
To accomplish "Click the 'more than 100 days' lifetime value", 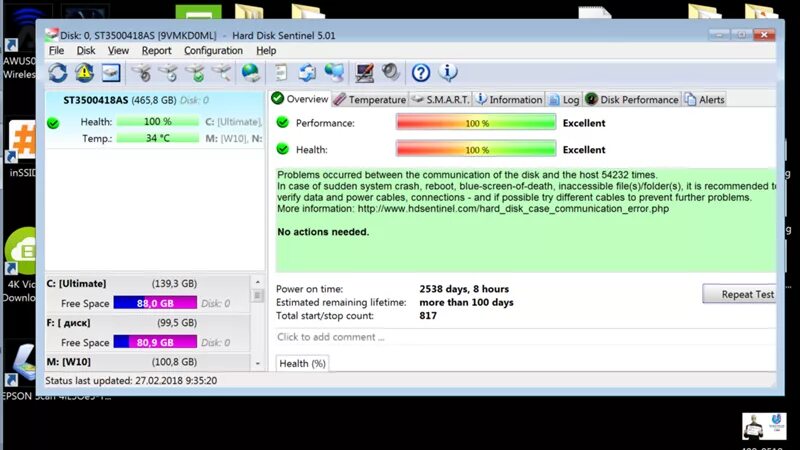I will click(466, 302).
